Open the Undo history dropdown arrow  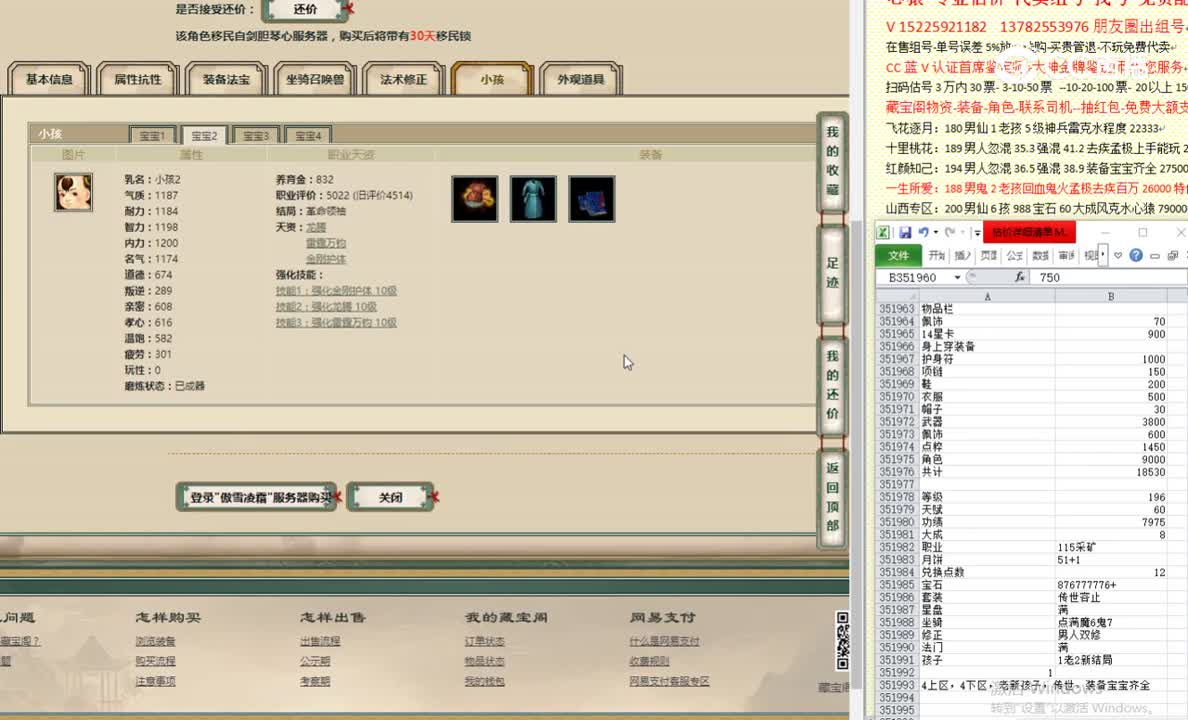[x=934, y=232]
